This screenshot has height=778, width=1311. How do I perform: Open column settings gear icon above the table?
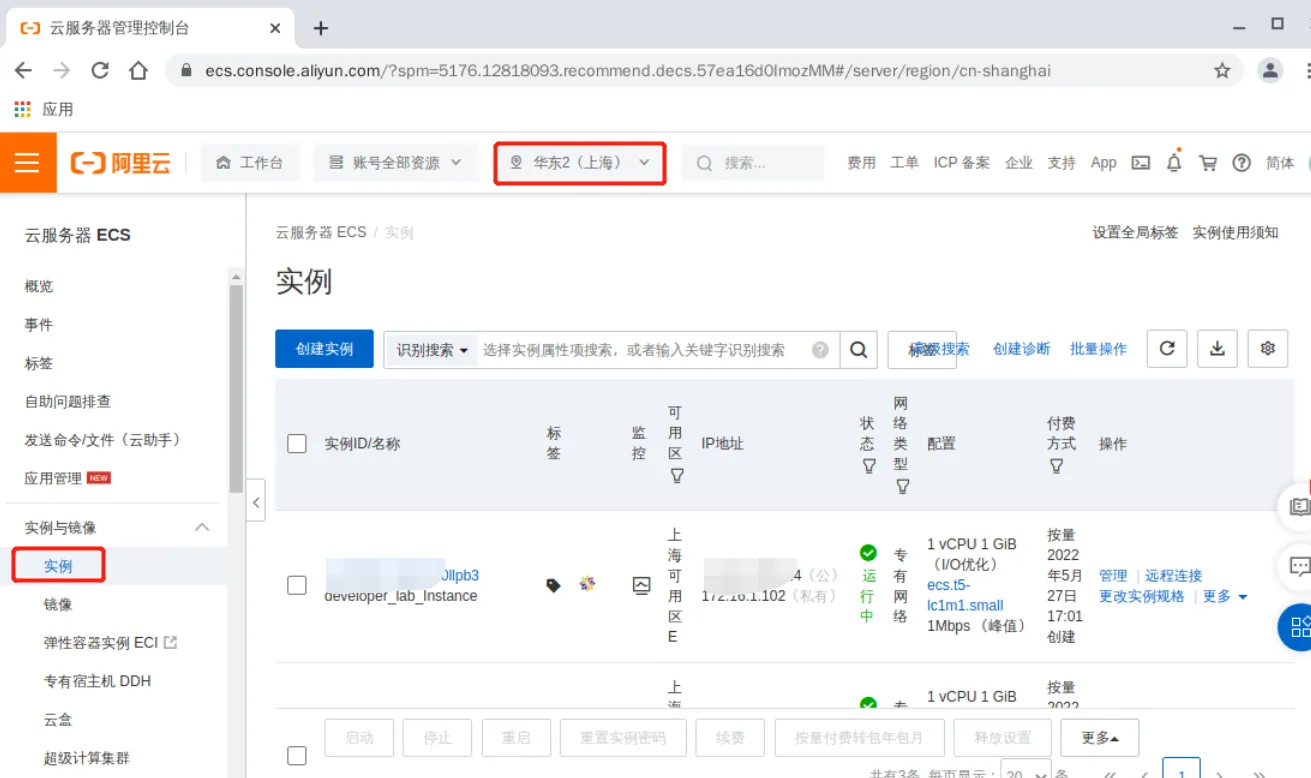[1268, 348]
